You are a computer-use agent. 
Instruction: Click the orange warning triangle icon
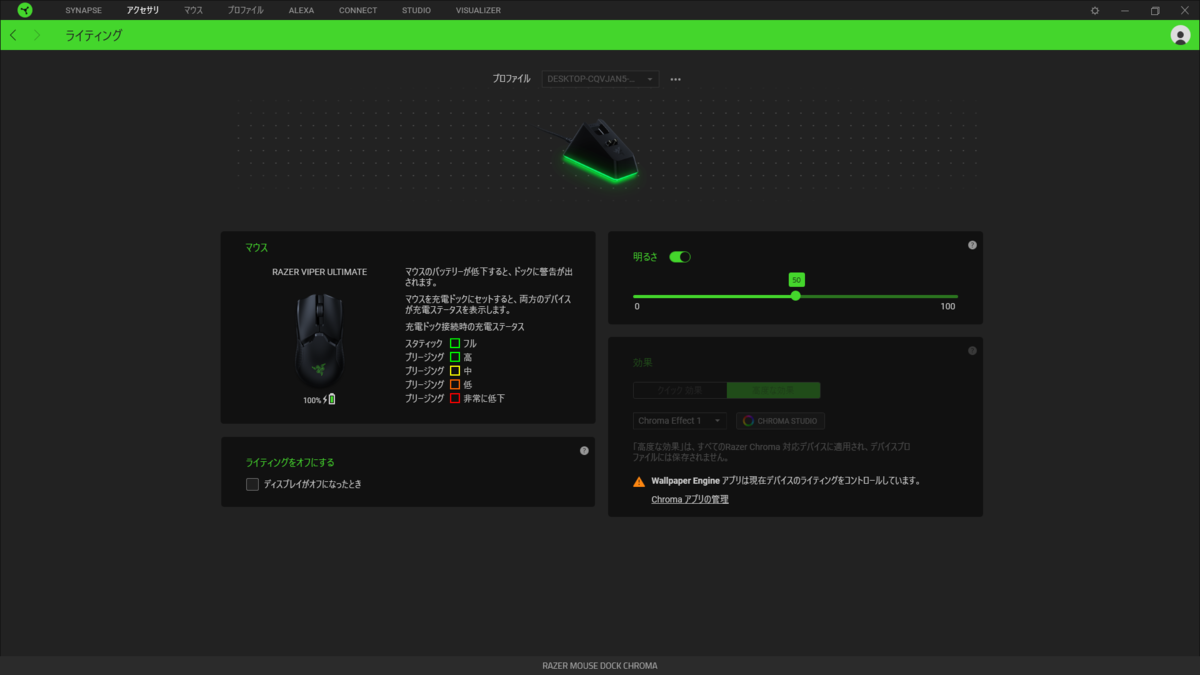coord(639,481)
